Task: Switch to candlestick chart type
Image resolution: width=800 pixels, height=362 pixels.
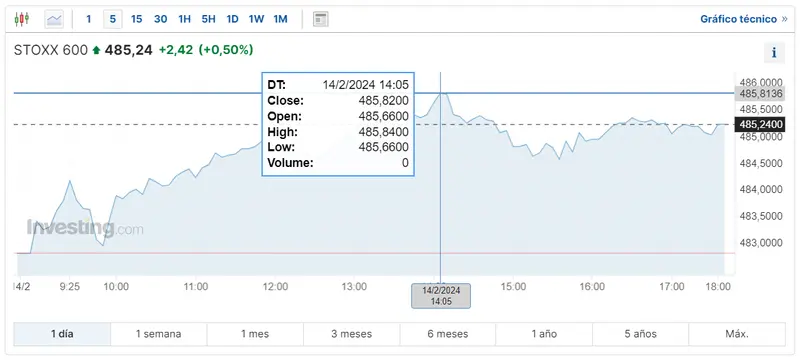Action: tap(22, 19)
